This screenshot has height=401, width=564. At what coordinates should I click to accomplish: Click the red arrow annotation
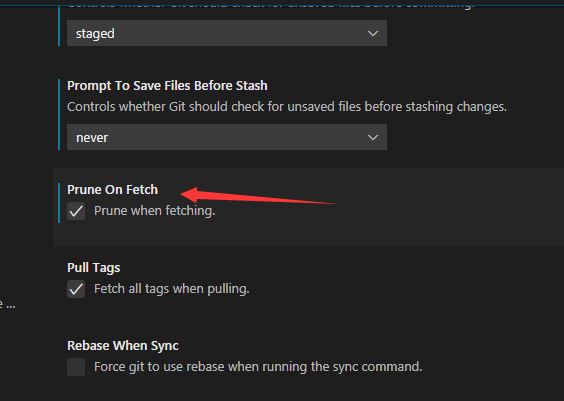pos(258,196)
